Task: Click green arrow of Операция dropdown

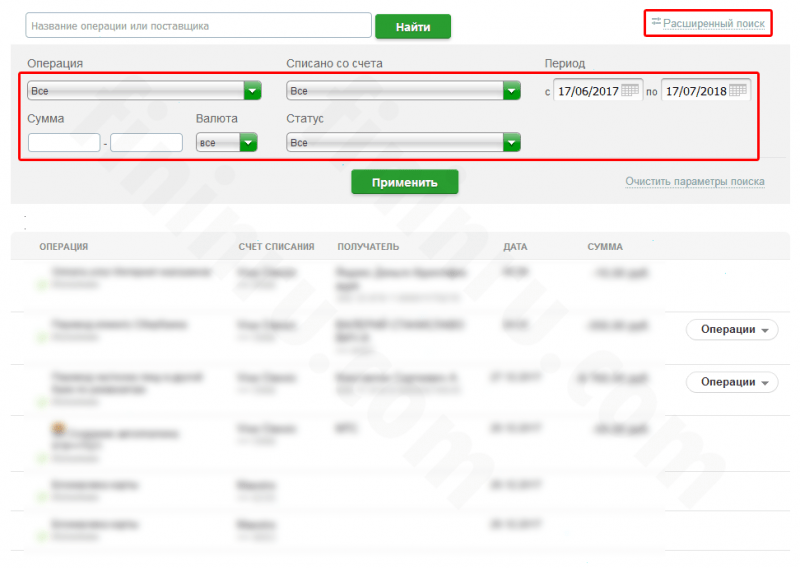Action: tap(253, 91)
